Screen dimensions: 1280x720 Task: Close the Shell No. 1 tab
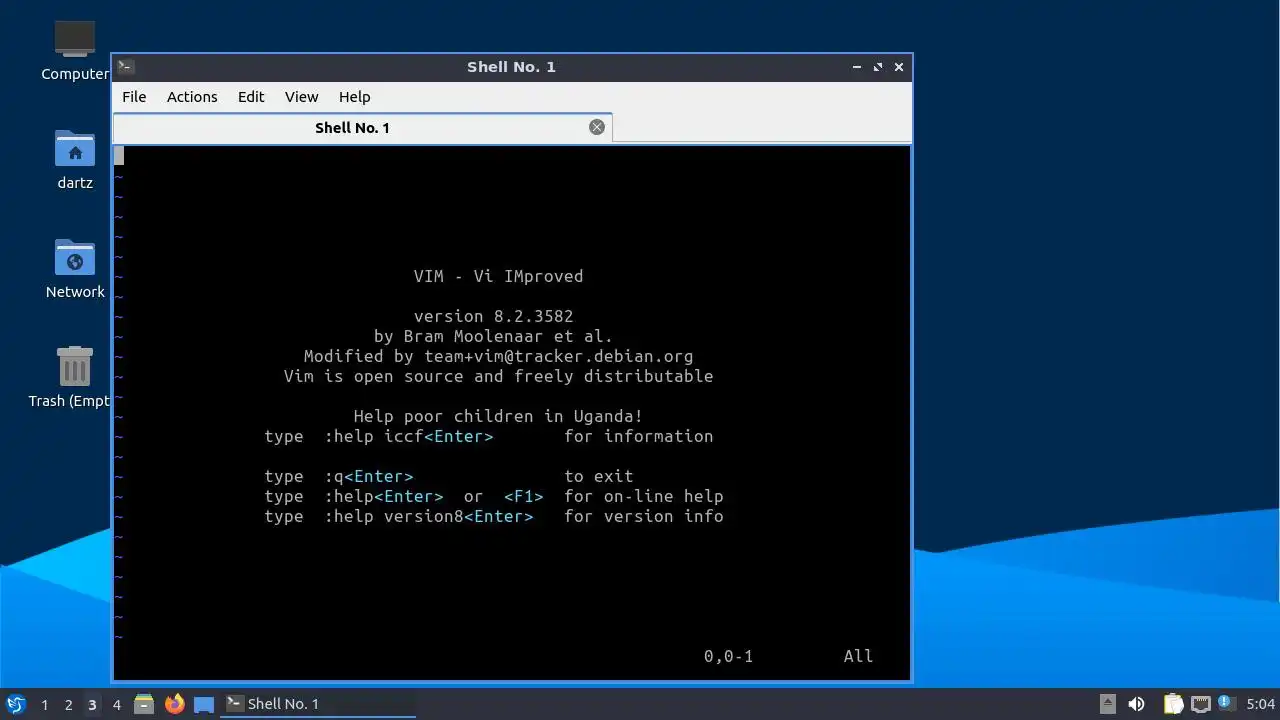597,127
